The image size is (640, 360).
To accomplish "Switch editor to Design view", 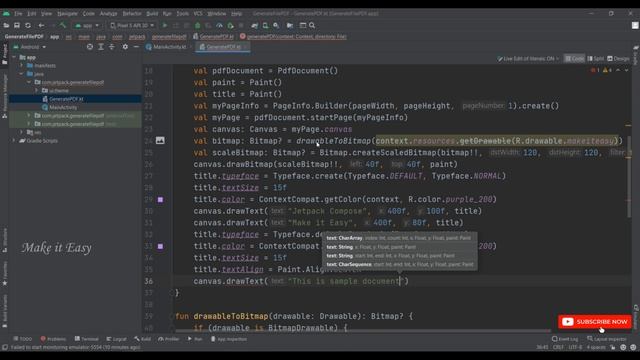I will 618,59.
